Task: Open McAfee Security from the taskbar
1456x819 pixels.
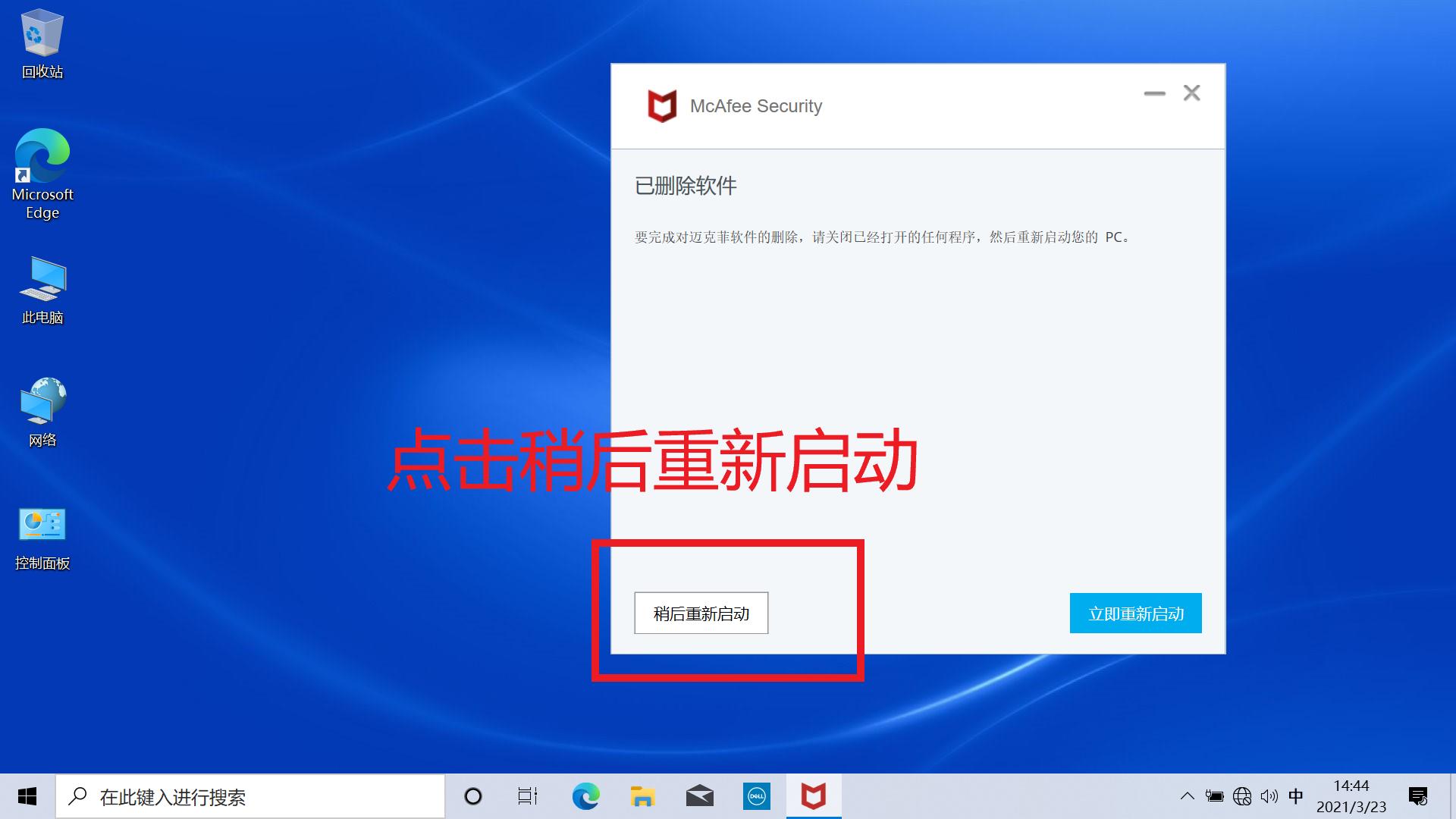Action: [812, 796]
